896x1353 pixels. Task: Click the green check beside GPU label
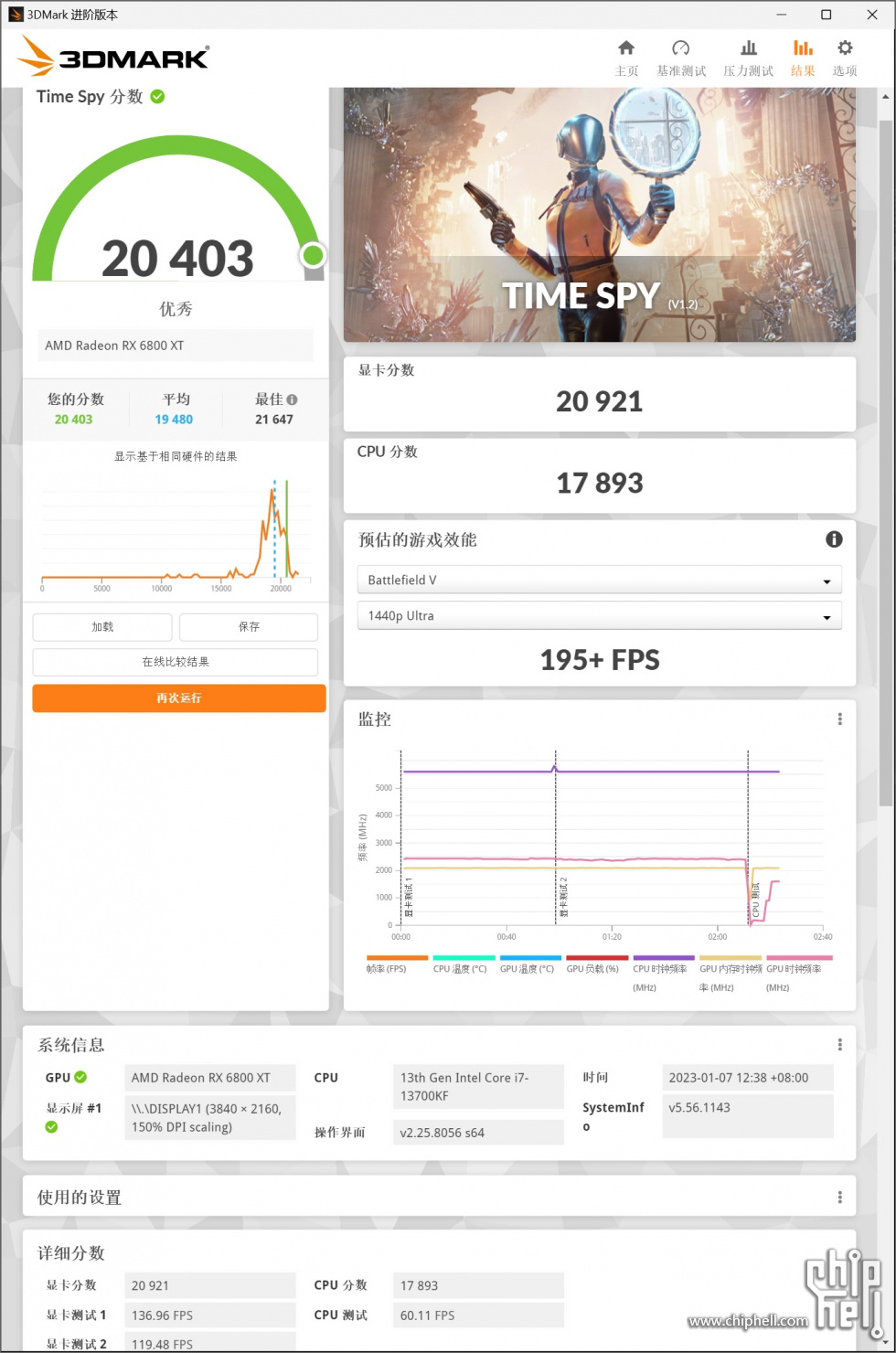click(x=80, y=1077)
